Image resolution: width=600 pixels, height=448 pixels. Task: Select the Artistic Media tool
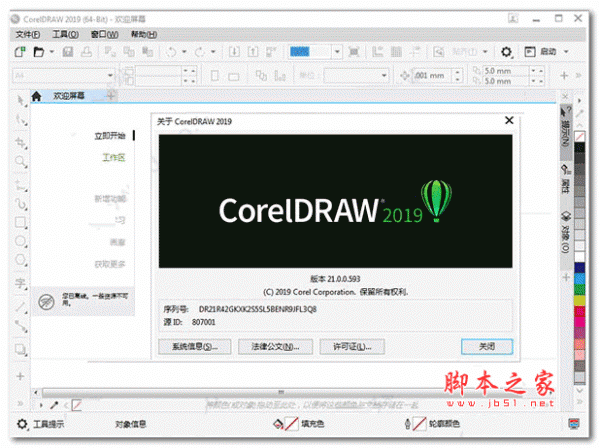21,203
